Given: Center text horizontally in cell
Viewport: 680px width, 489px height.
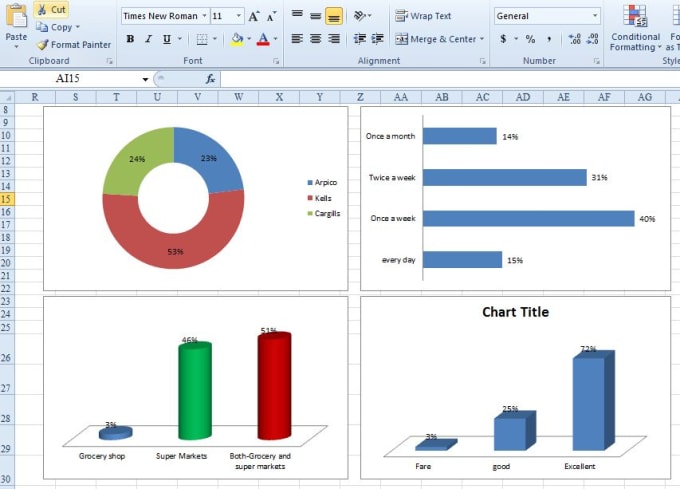Looking at the screenshot, I should click(315, 39).
